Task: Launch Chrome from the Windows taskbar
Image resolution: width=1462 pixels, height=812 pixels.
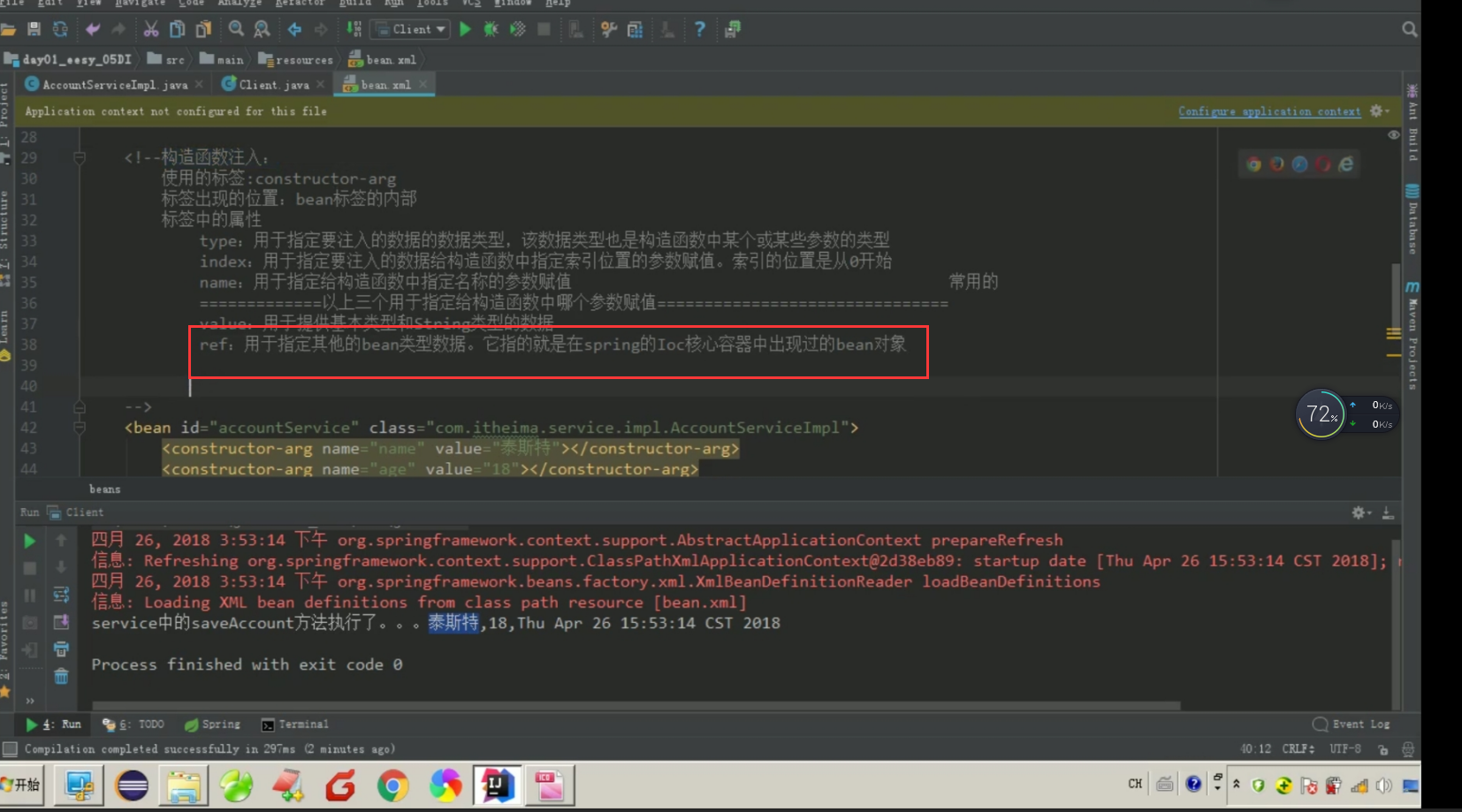Action: click(x=393, y=785)
